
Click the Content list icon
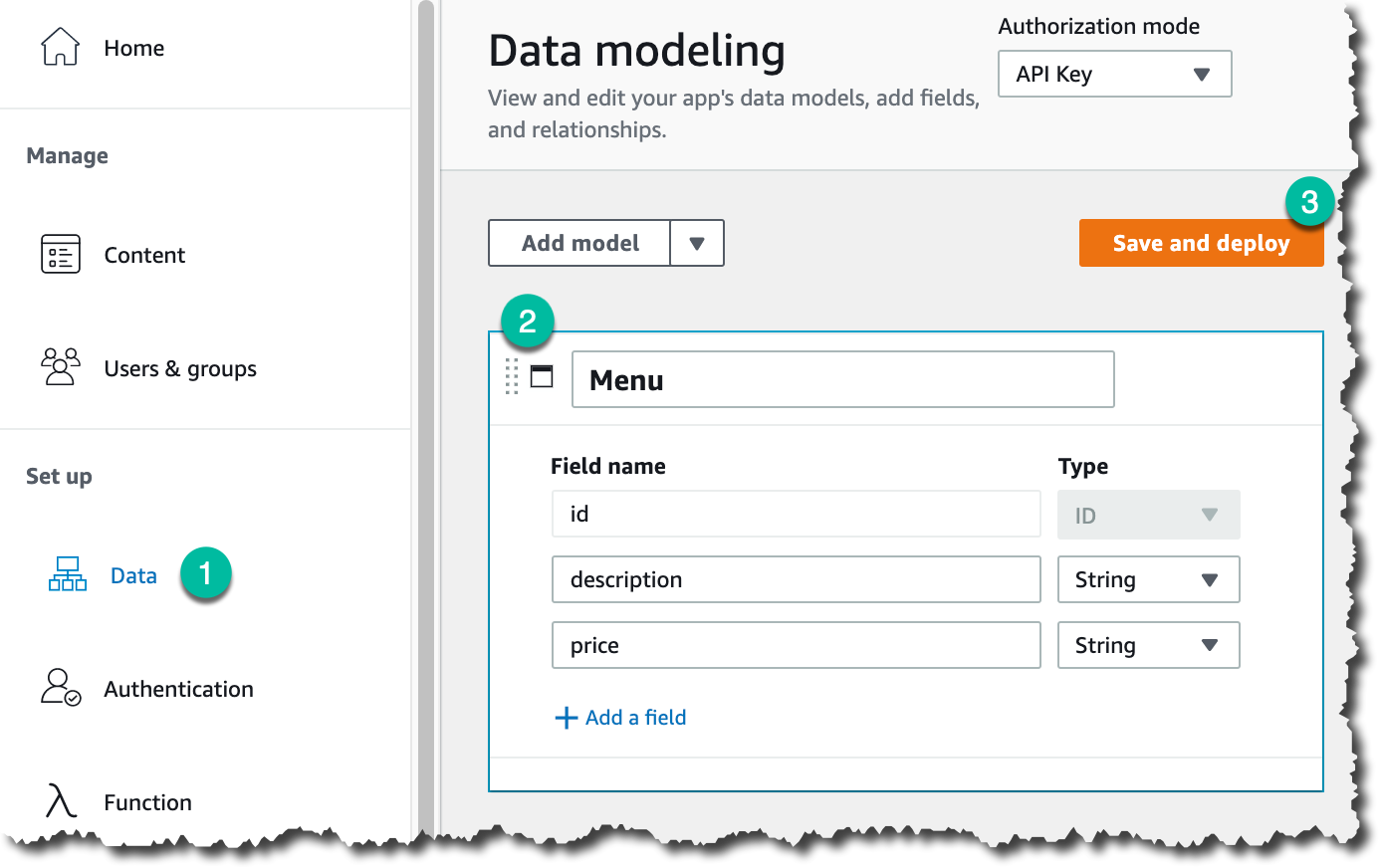pos(60,255)
